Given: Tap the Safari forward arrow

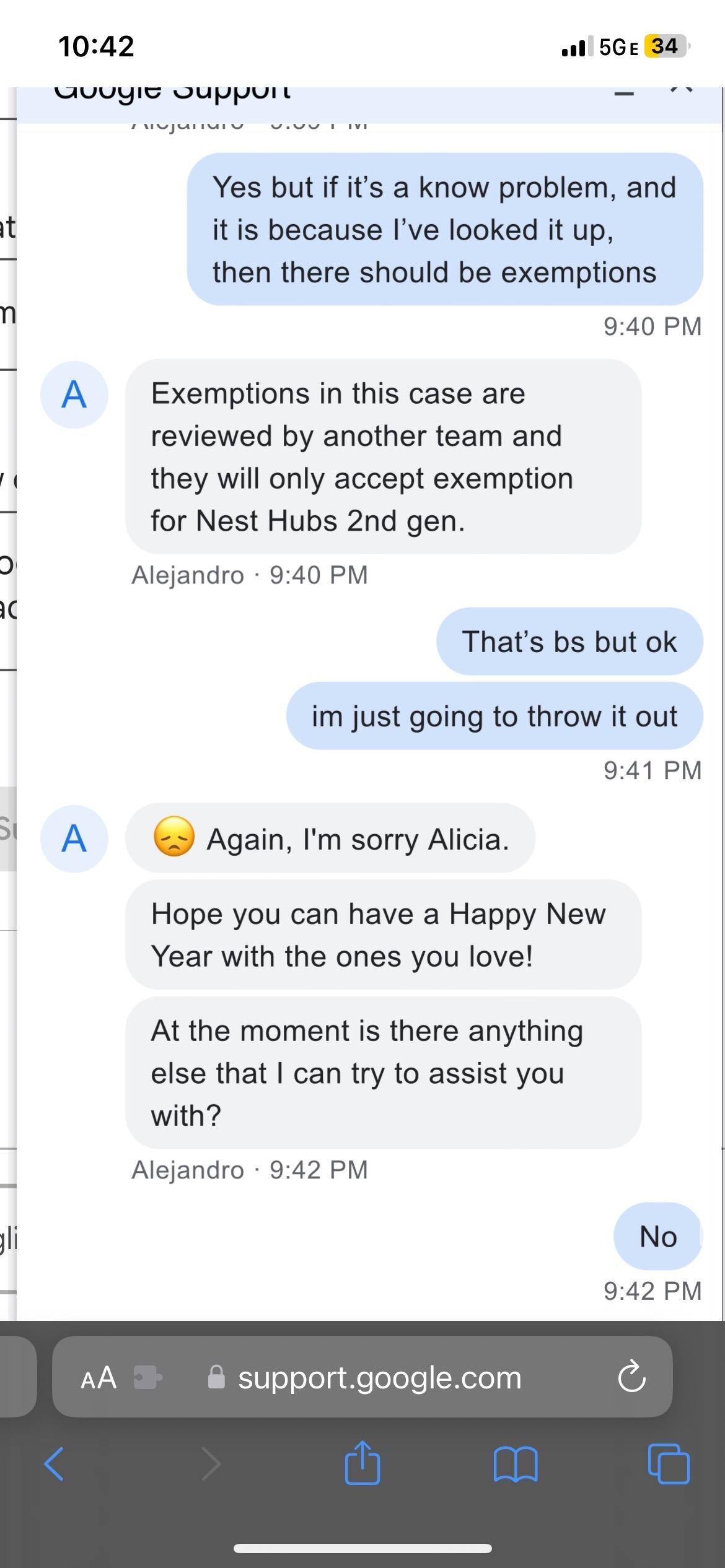Looking at the screenshot, I should tap(211, 1464).
